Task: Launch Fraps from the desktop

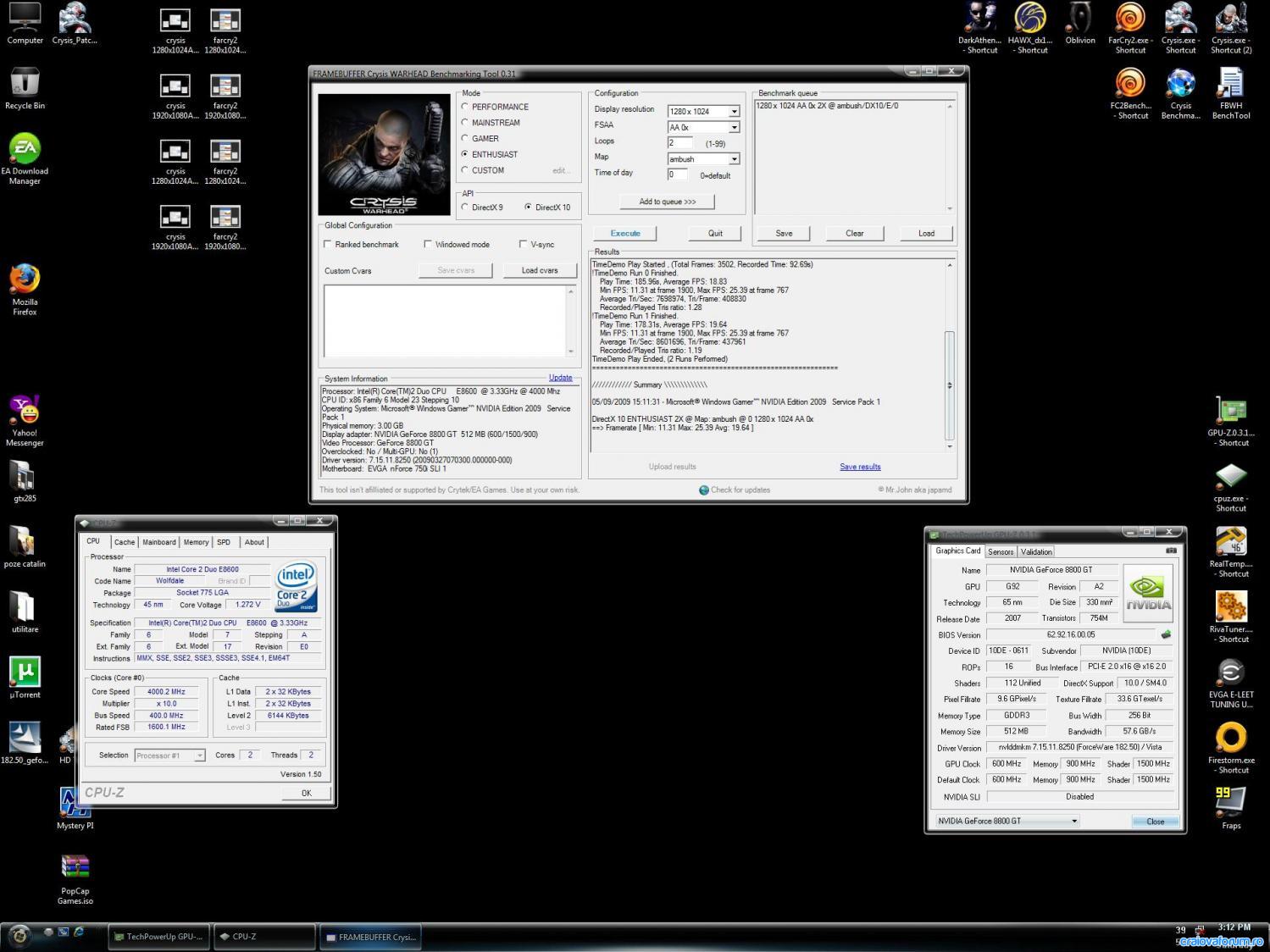Action: (1231, 808)
